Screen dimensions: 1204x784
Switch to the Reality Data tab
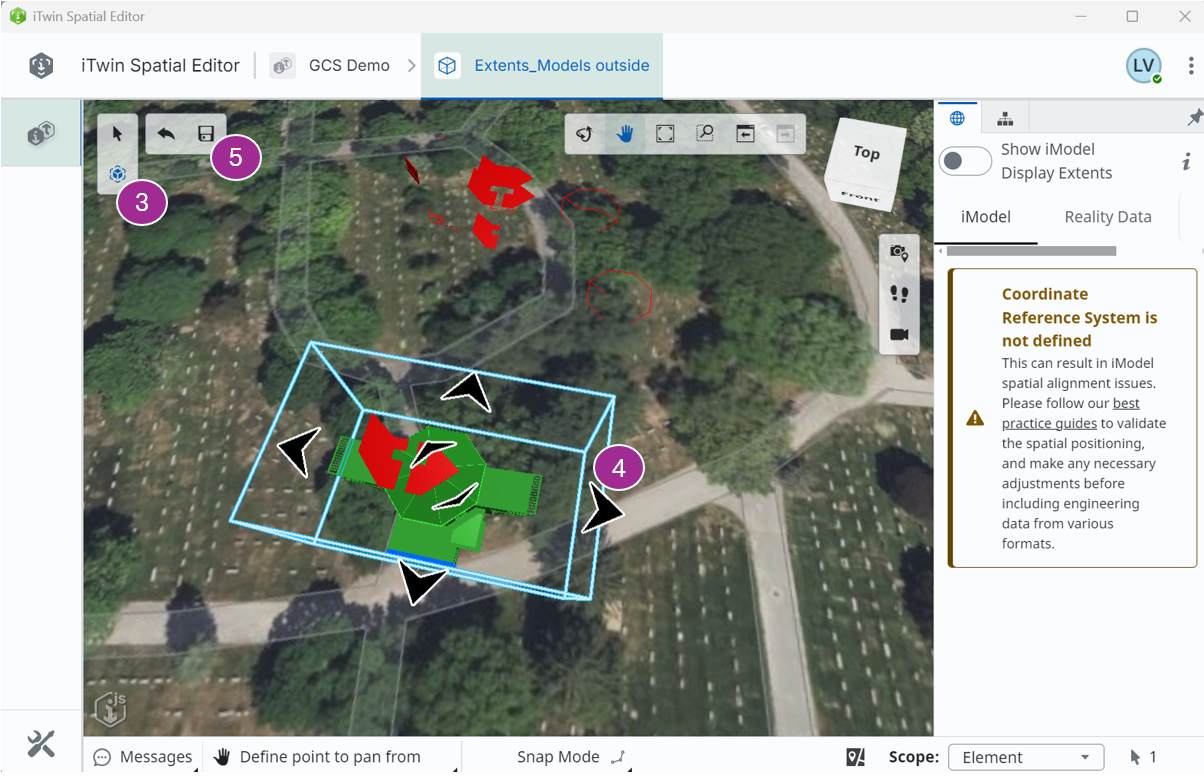pyautogui.click(x=1108, y=217)
